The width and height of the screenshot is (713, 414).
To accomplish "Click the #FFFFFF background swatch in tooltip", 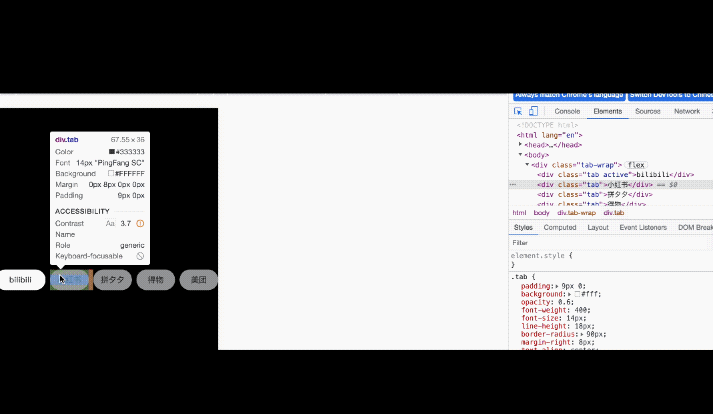I will pos(111,173).
